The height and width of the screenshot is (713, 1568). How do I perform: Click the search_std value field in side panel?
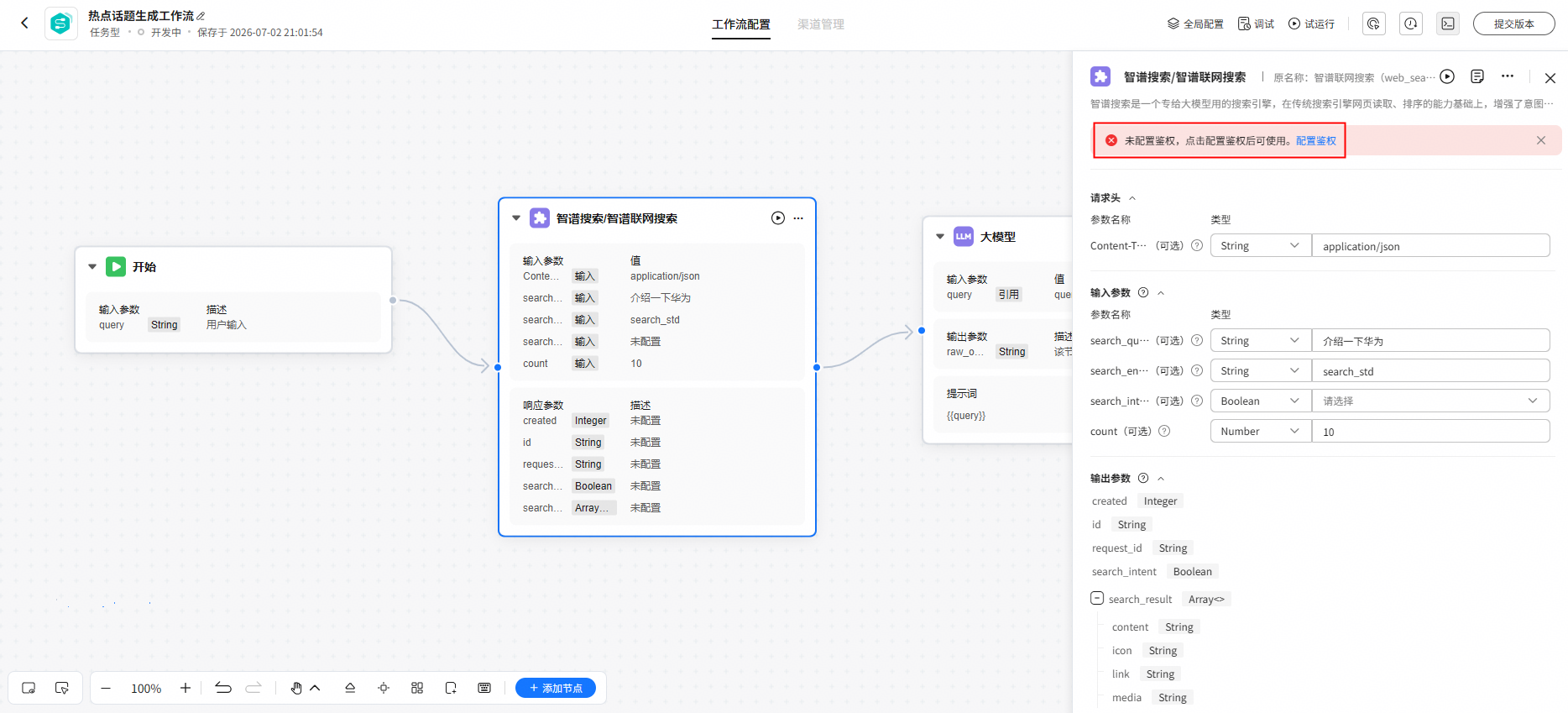point(1431,370)
